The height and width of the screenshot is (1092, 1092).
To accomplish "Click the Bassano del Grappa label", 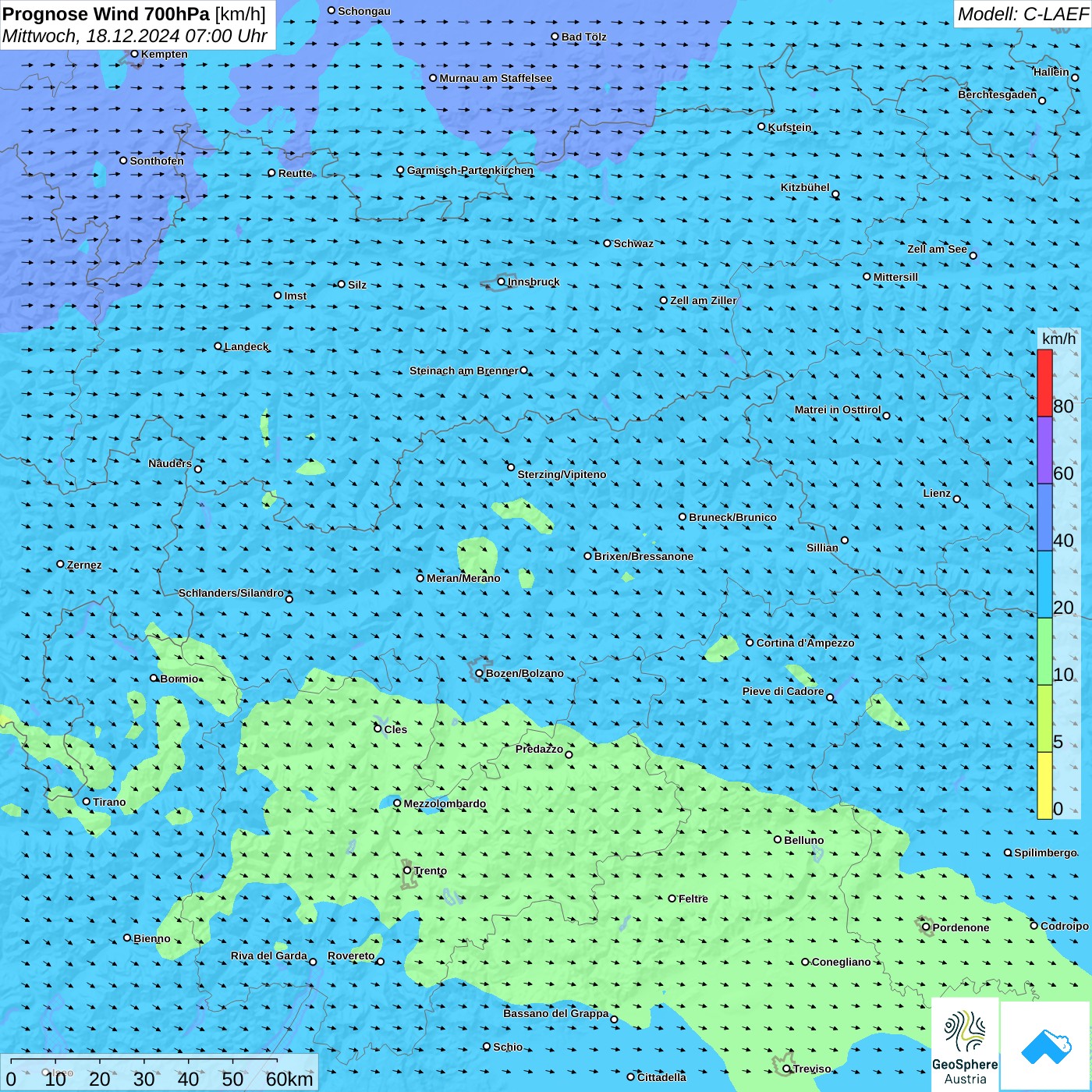I will 555,1013.
